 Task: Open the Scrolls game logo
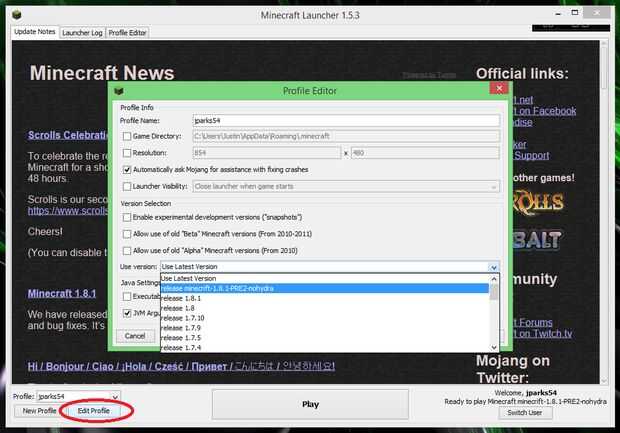tap(539, 203)
